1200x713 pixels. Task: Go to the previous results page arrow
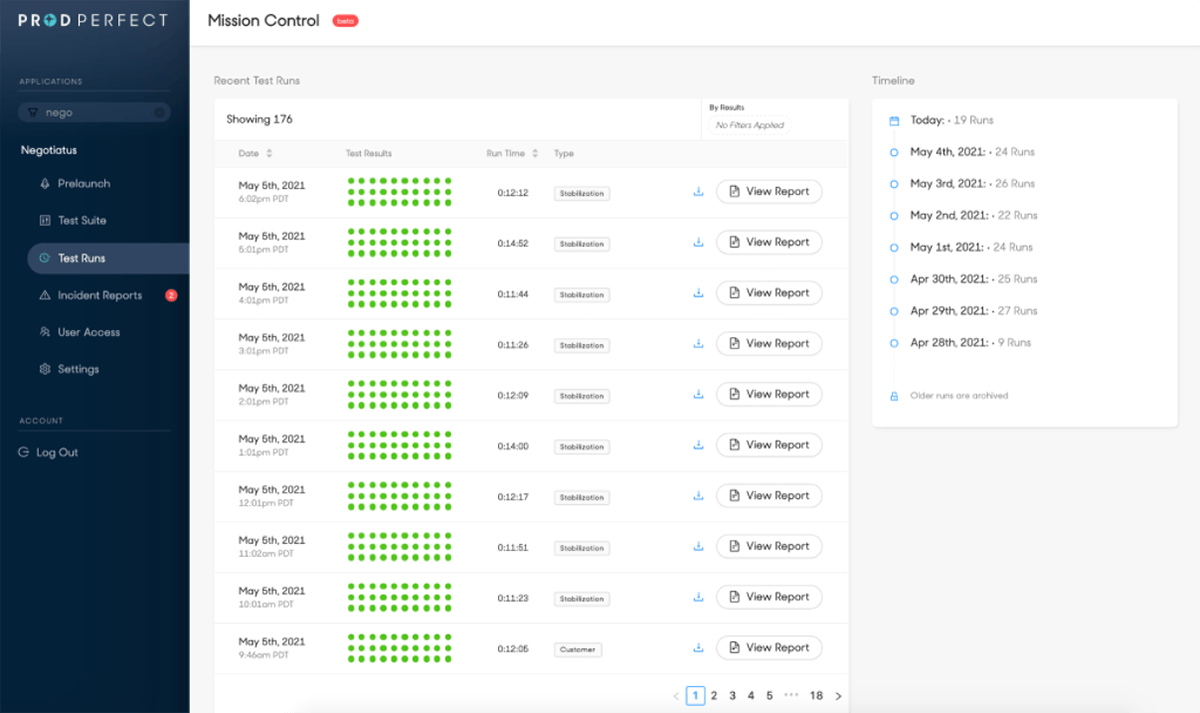pyautogui.click(x=676, y=696)
